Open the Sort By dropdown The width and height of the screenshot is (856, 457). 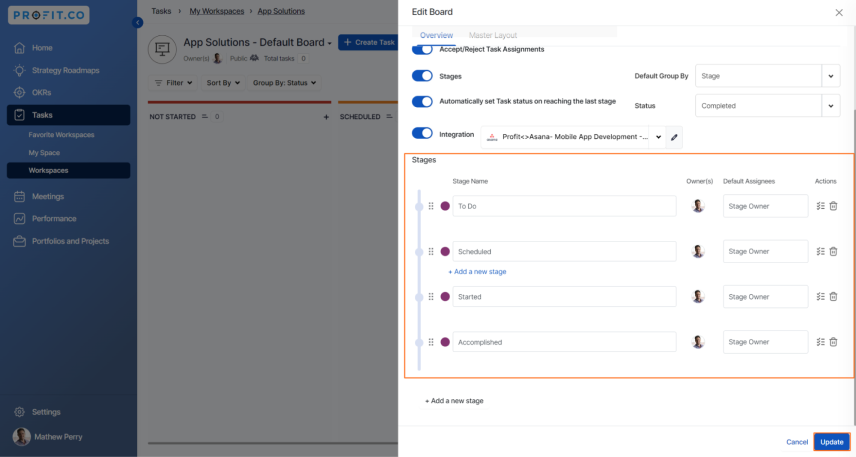[x=223, y=83]
